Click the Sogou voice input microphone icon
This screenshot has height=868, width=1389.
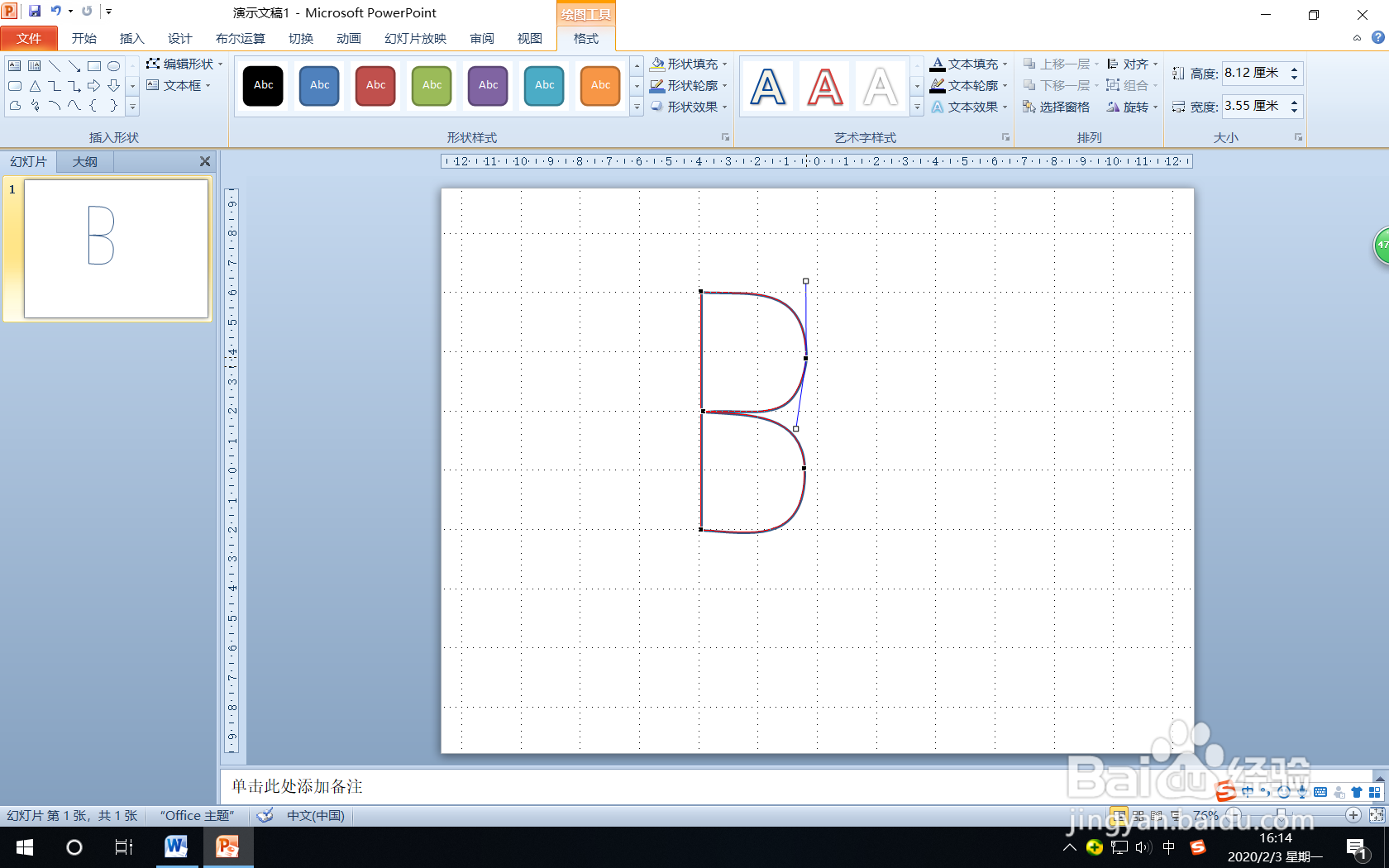tap(1302, 792)
